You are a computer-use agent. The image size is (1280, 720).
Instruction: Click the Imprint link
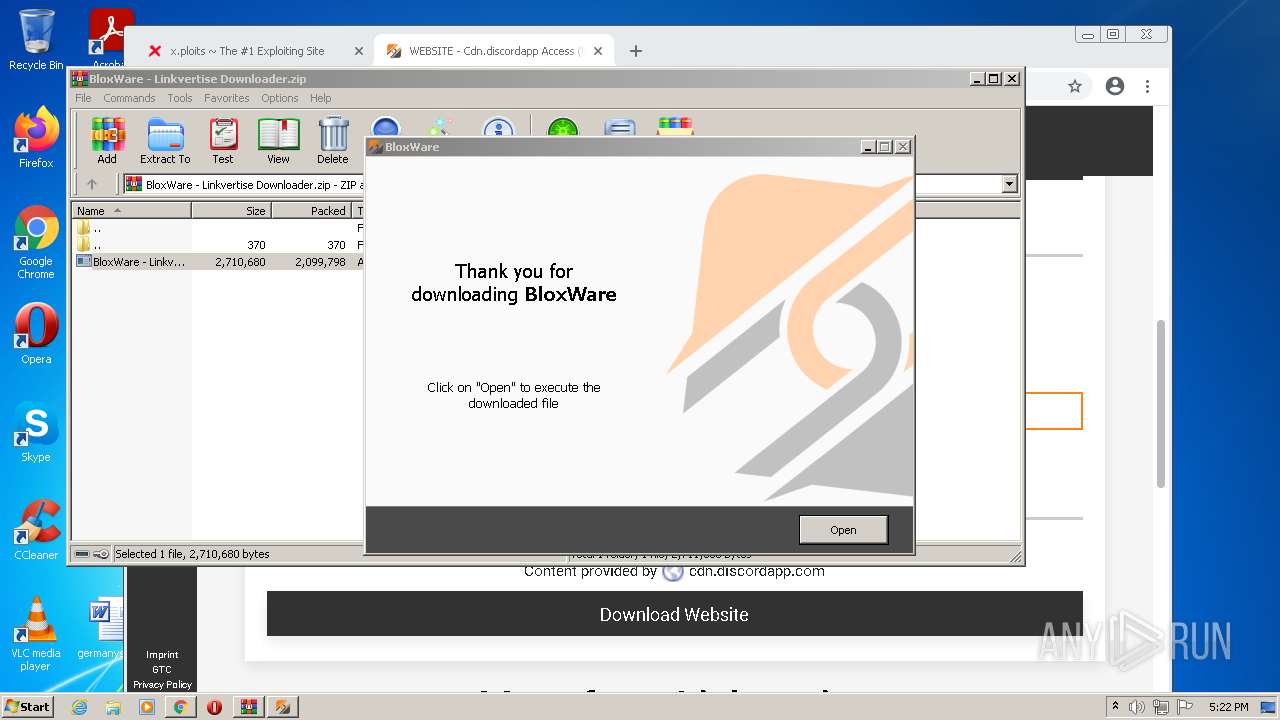pyautogui.click(x=162, y=655)
